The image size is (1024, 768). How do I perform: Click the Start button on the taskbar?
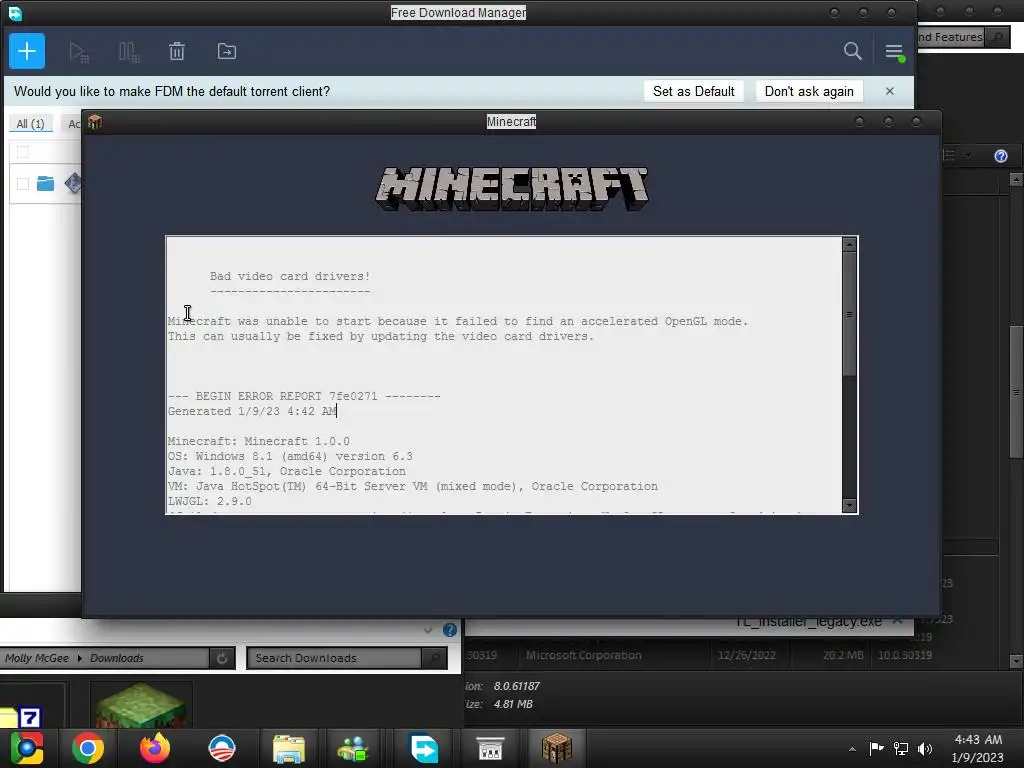tap(27, 748)
